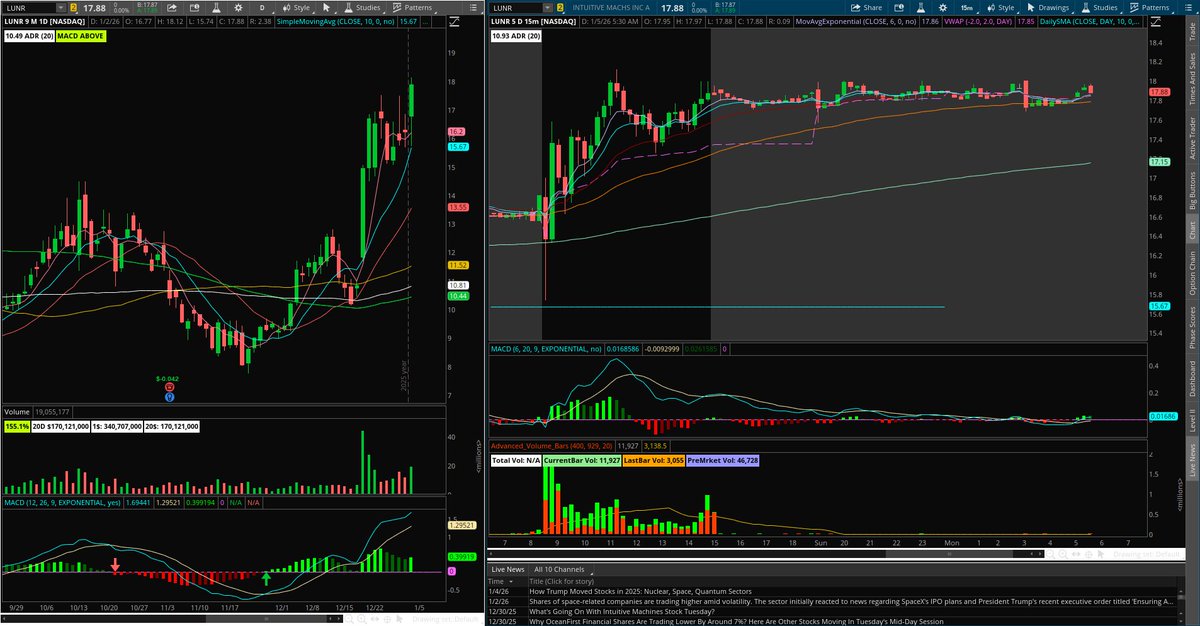Click the left LUNR symbol input field
The height and width of the screenshot is (626, 1200).
[28, 8]
